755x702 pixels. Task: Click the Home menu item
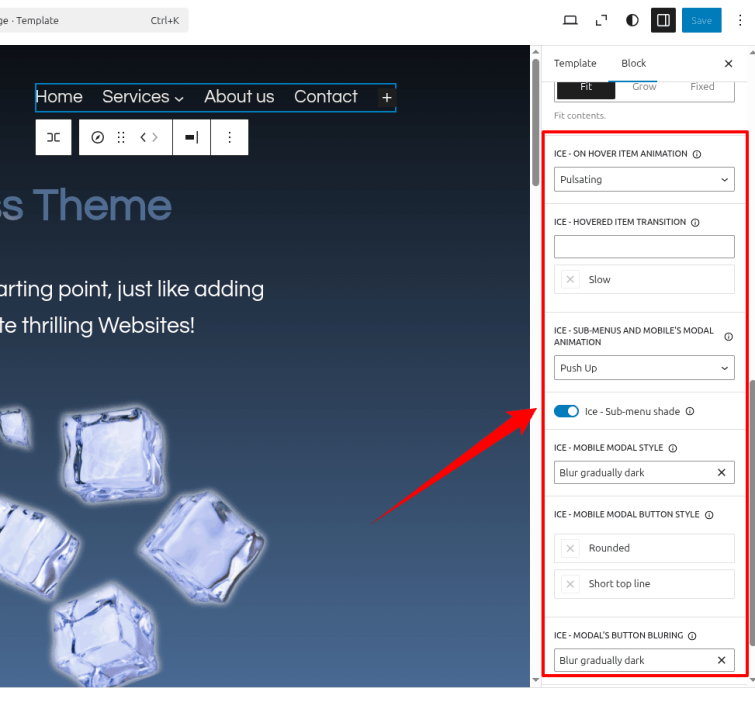(x=59, y=97)
